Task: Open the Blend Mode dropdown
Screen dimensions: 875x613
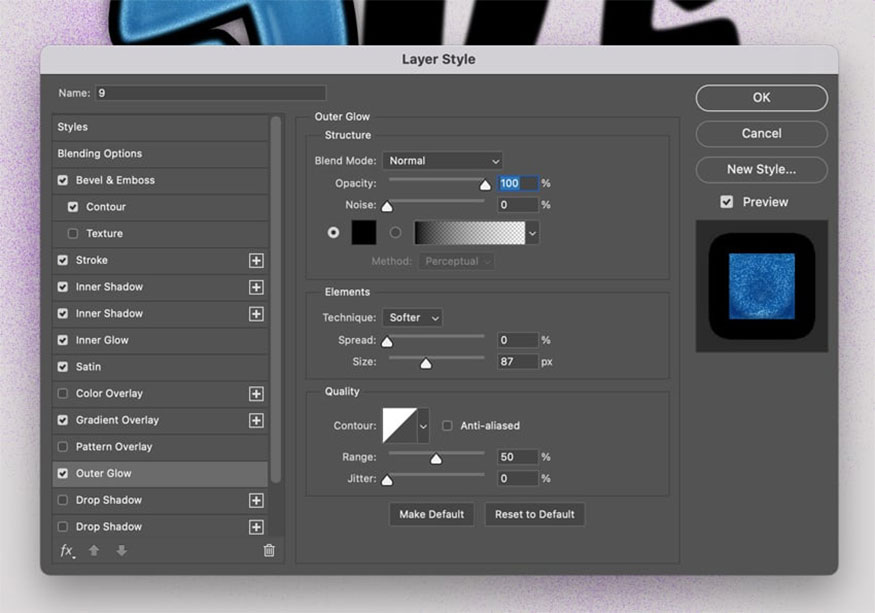Action: click(x=442, y=161)
